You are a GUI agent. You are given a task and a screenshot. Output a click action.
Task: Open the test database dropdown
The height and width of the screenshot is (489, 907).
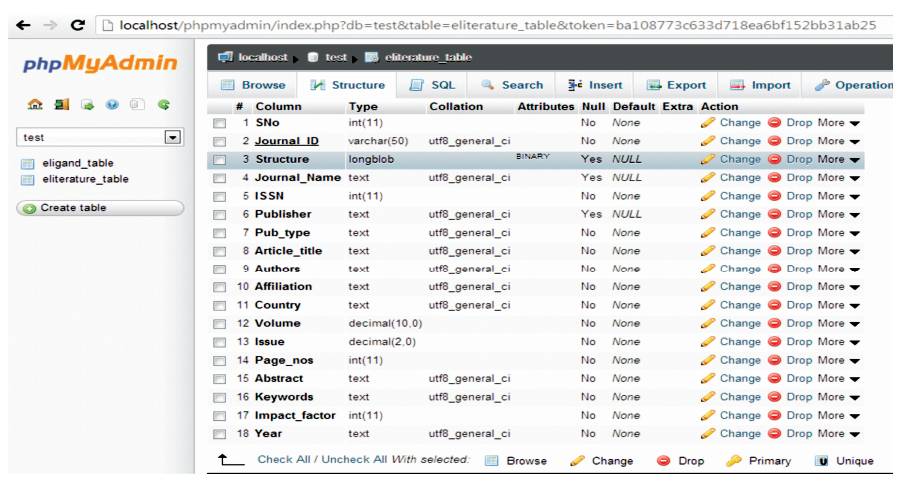(174, 137)
